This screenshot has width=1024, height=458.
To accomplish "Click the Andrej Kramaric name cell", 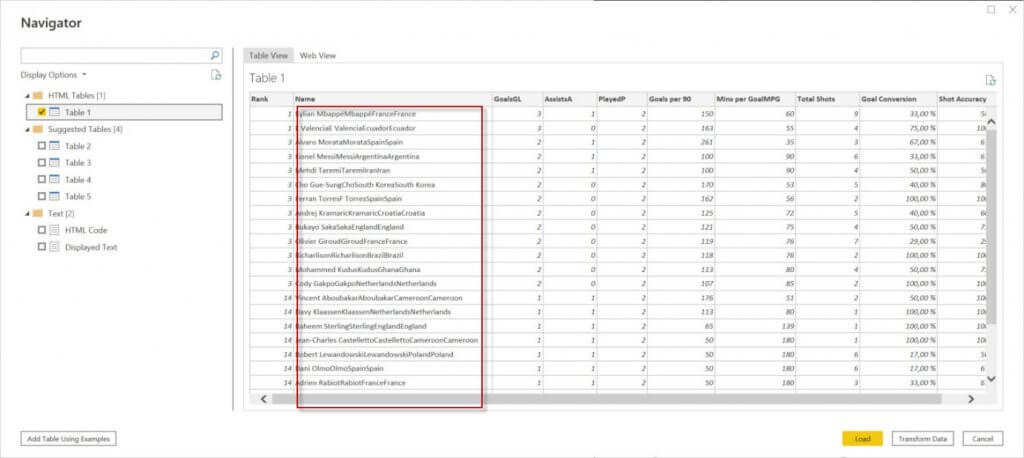I will tap(392, 213).
